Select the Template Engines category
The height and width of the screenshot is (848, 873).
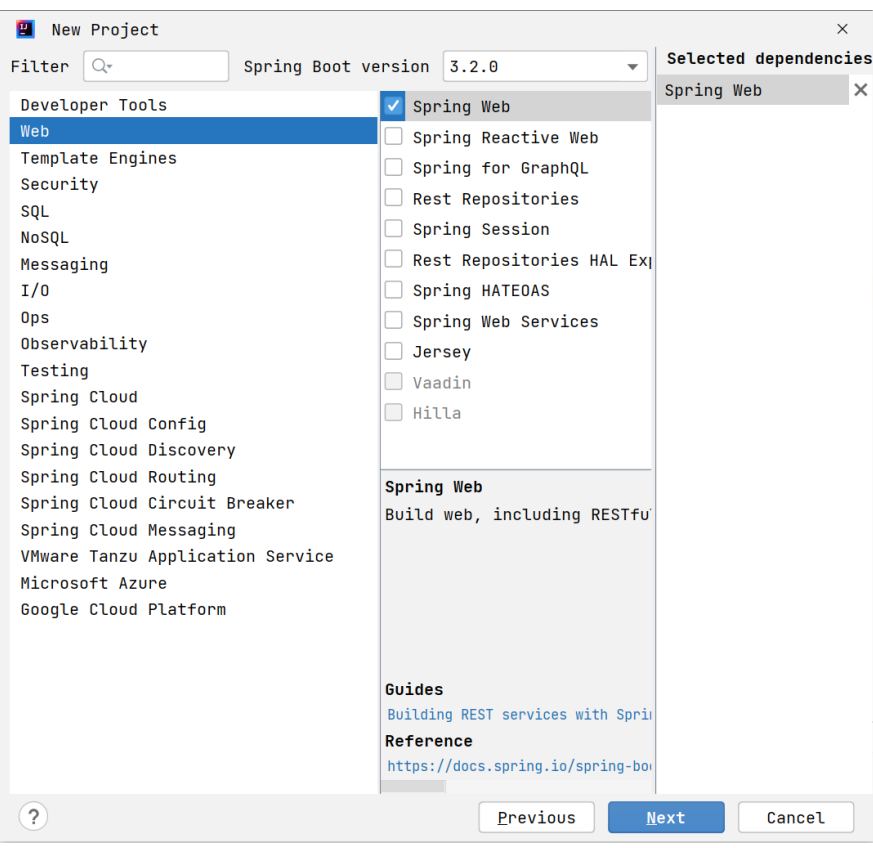pos(193,158)
